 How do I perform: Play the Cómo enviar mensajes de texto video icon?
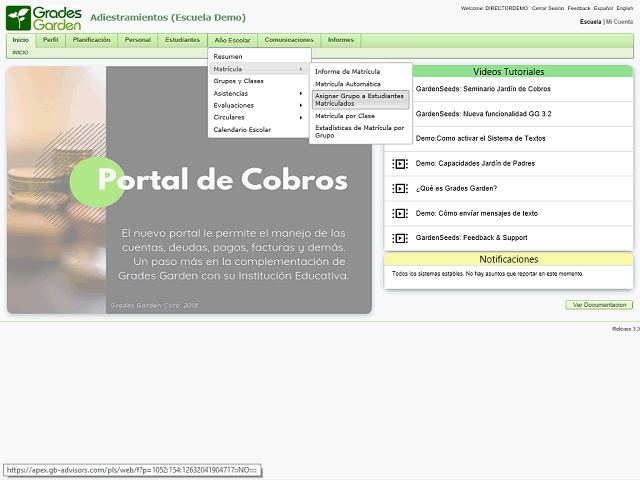click(400, 213)
